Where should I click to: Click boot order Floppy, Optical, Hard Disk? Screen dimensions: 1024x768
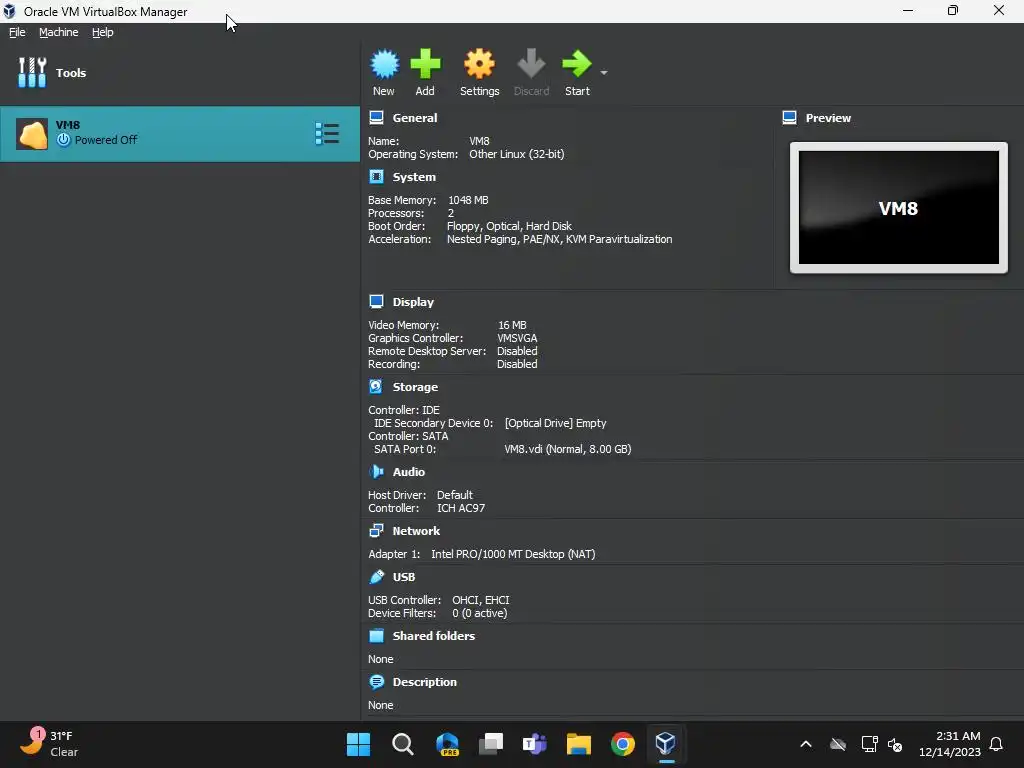coord(509,226)
